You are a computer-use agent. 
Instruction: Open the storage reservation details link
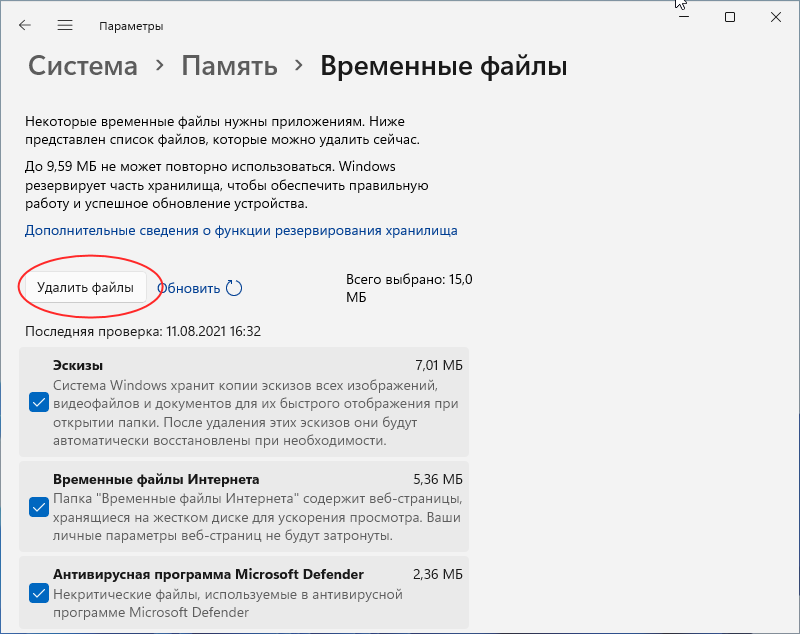240,230
